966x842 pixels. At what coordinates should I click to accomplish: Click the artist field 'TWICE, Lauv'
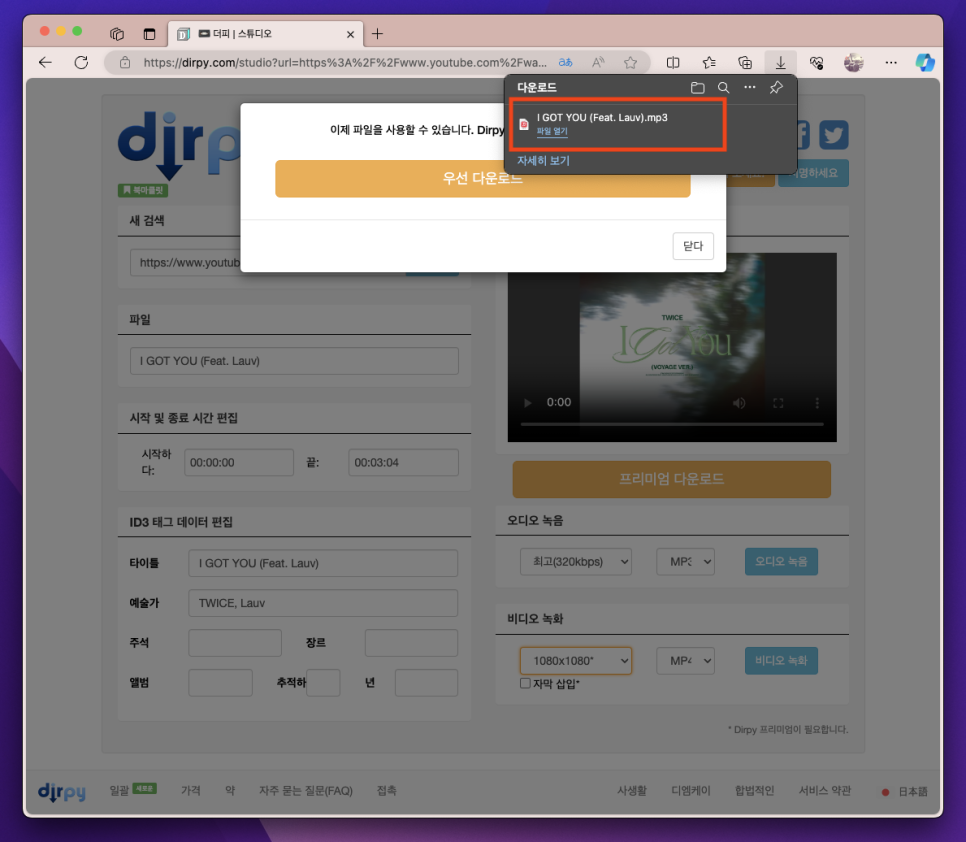323,603
